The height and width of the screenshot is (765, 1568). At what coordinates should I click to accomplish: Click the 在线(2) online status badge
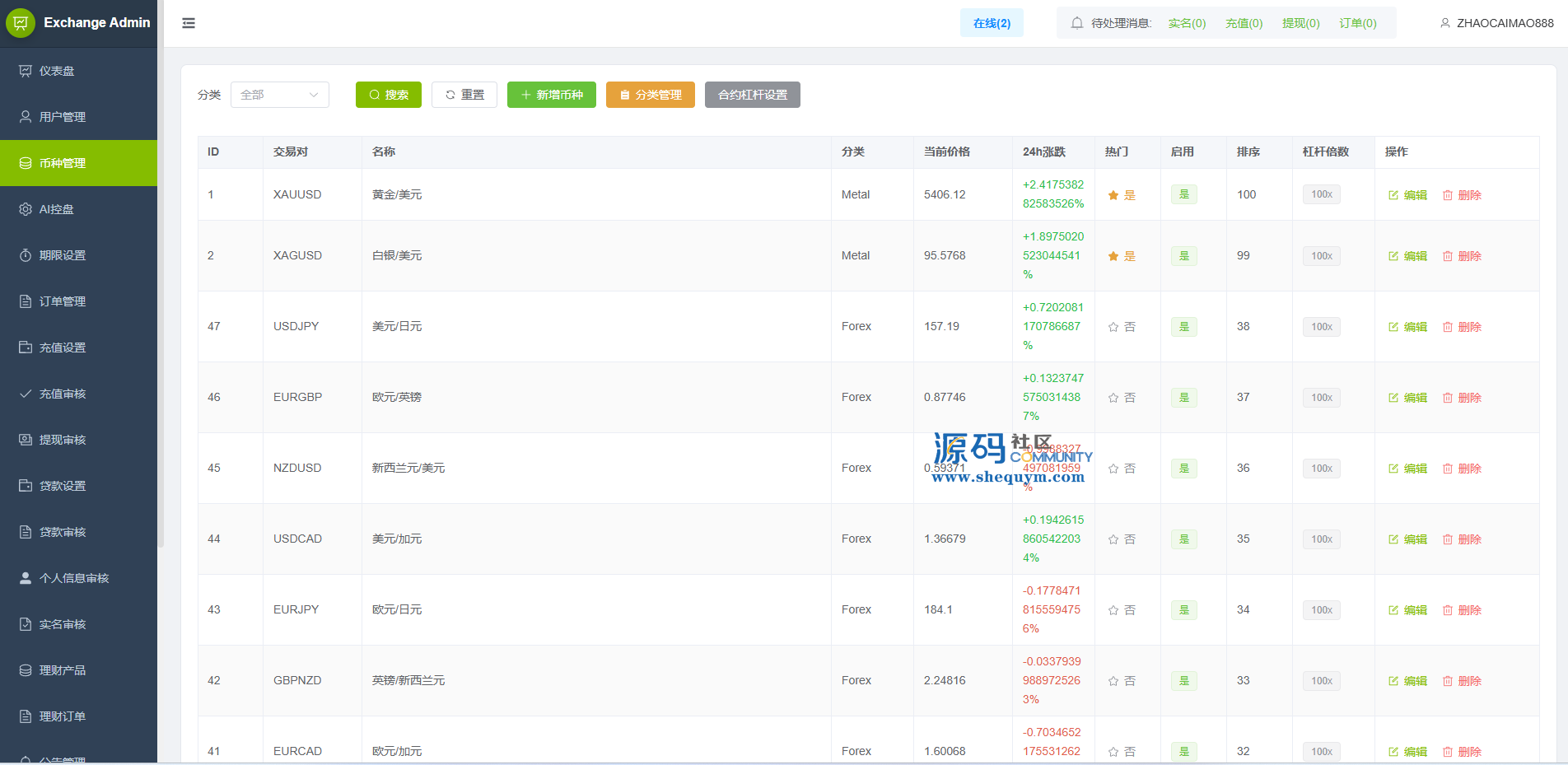tap(992, 23)
